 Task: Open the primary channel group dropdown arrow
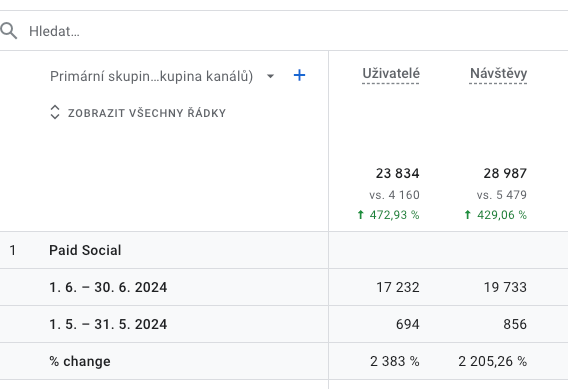click(270, 76)
